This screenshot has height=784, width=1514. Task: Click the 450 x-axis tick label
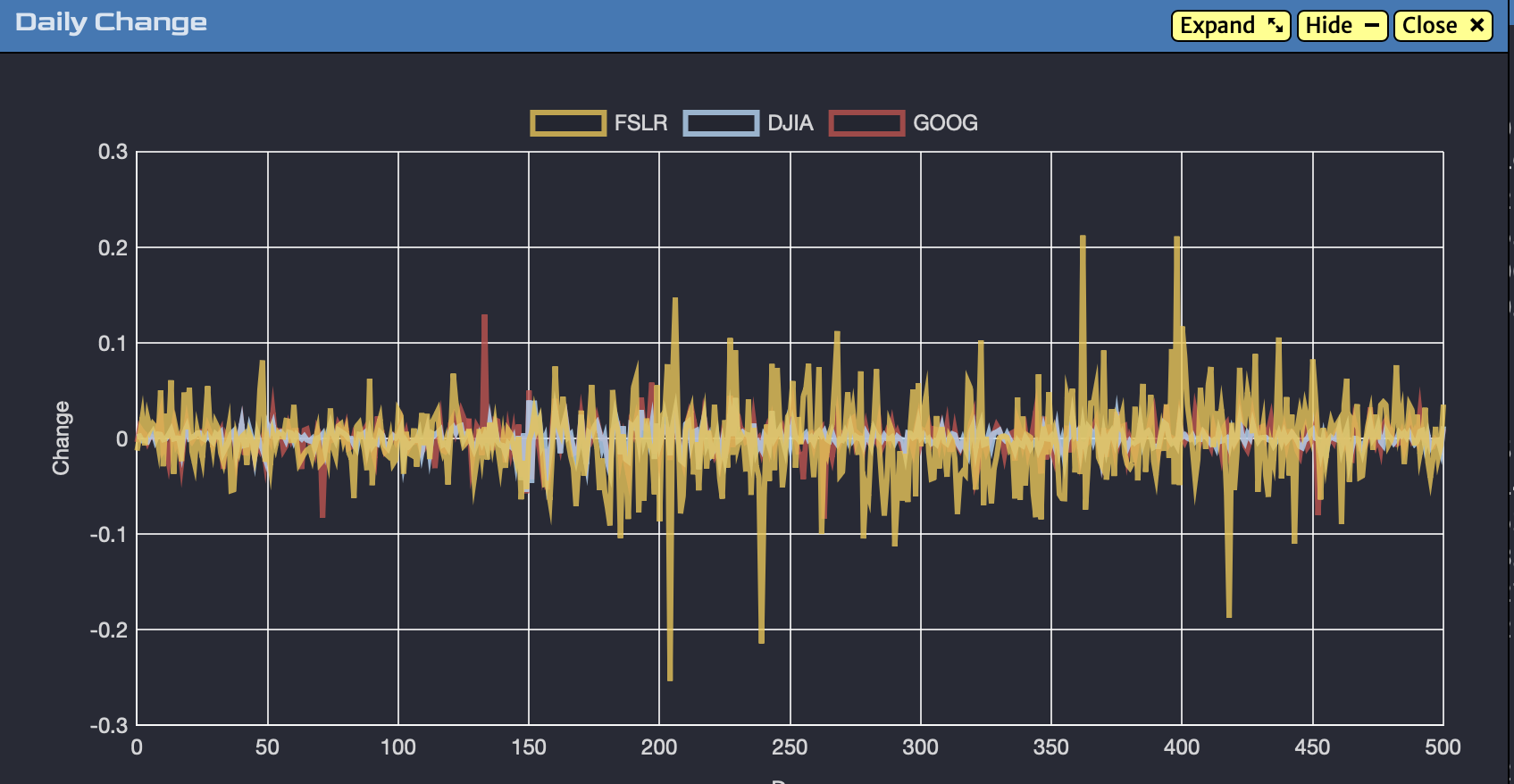(x=1312, y=747)
